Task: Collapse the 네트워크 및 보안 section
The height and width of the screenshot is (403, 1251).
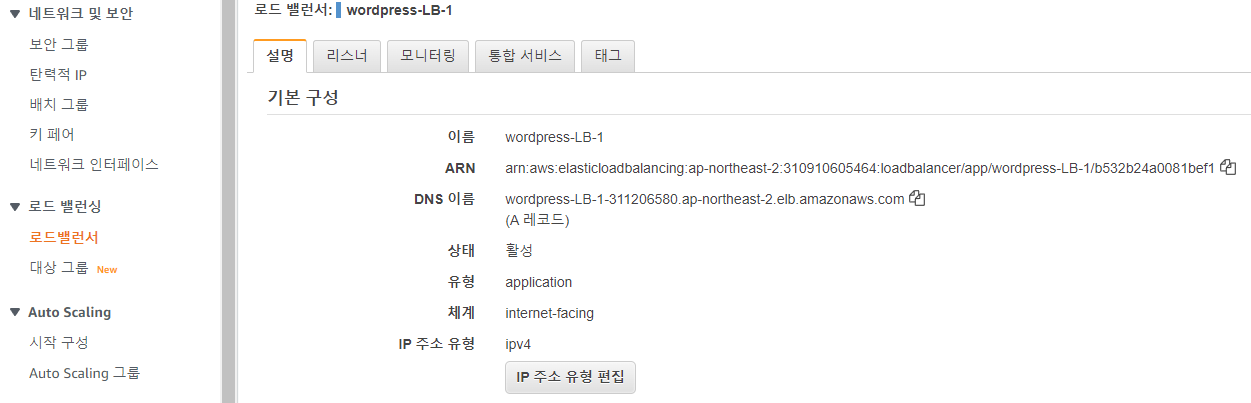Action: [15, 13]
